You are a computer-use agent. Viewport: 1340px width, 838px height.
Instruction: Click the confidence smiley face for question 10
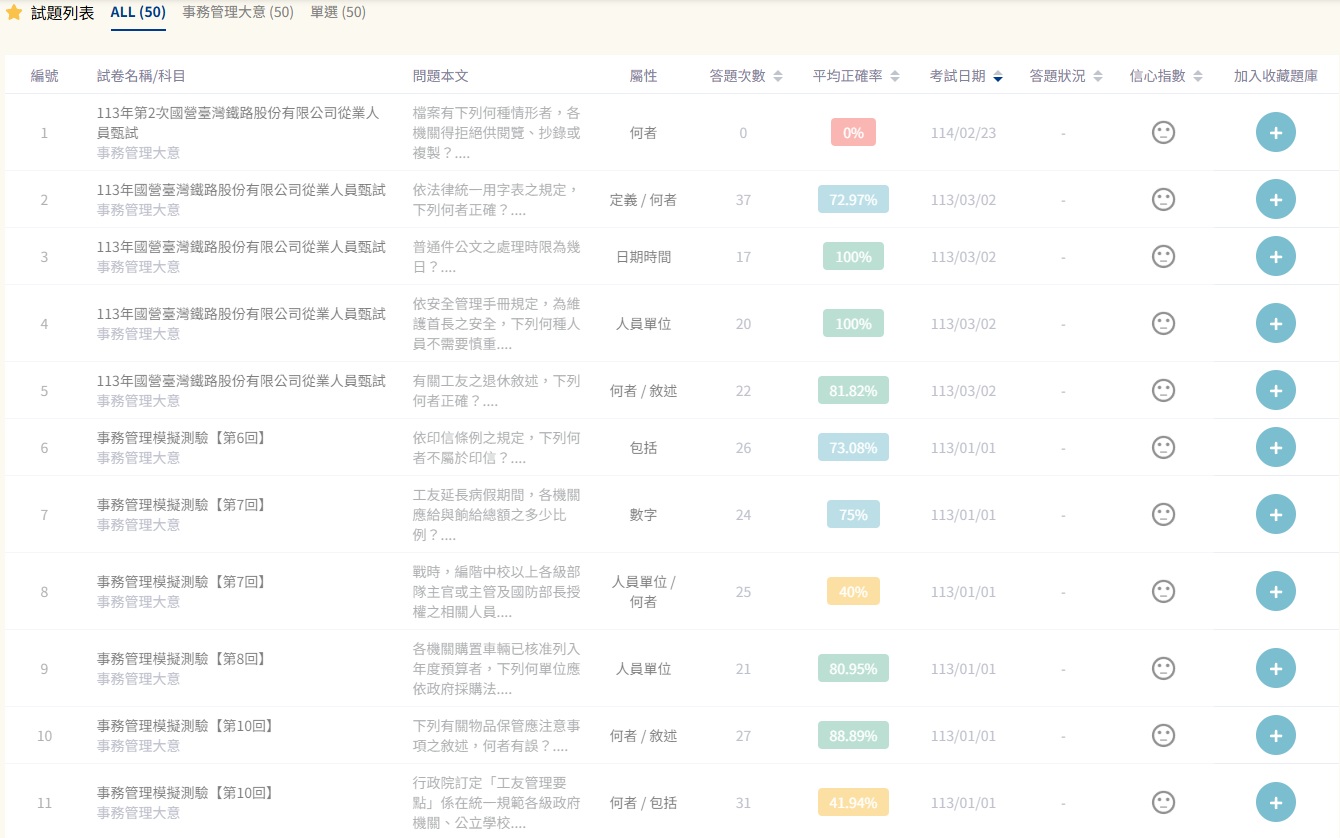(1163, 735)
